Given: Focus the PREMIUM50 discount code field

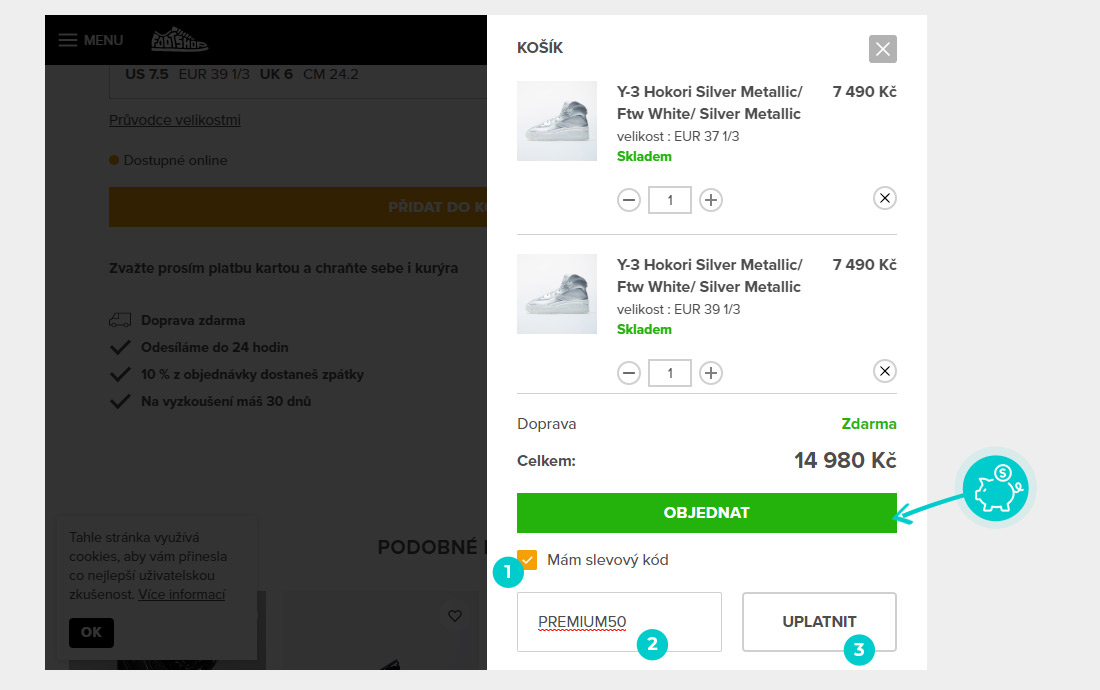Looking at the screenshot, I should click(x=619, y=622).
